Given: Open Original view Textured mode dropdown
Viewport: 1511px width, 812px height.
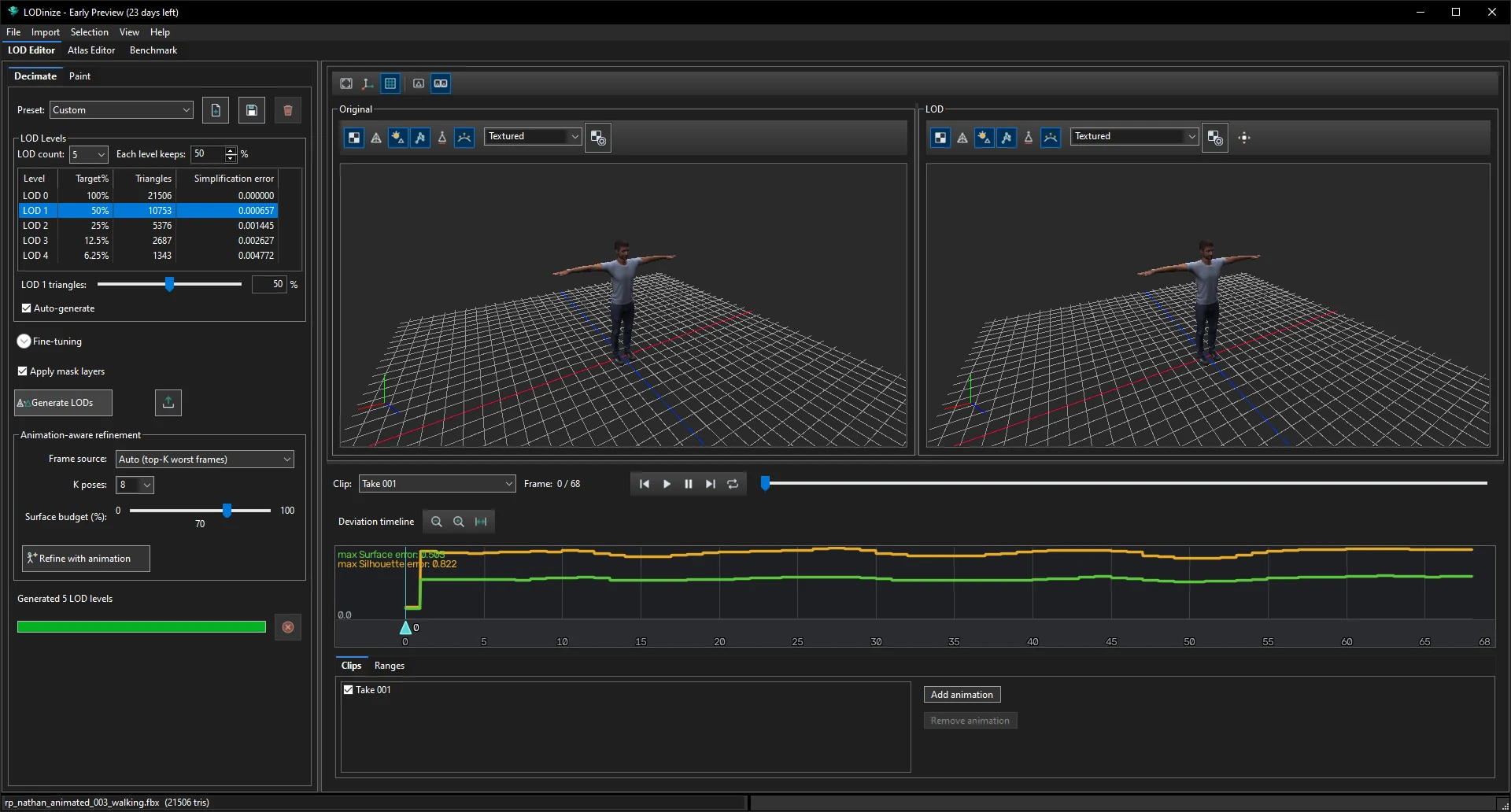Looking at the screenshot, I should [533, 137].
